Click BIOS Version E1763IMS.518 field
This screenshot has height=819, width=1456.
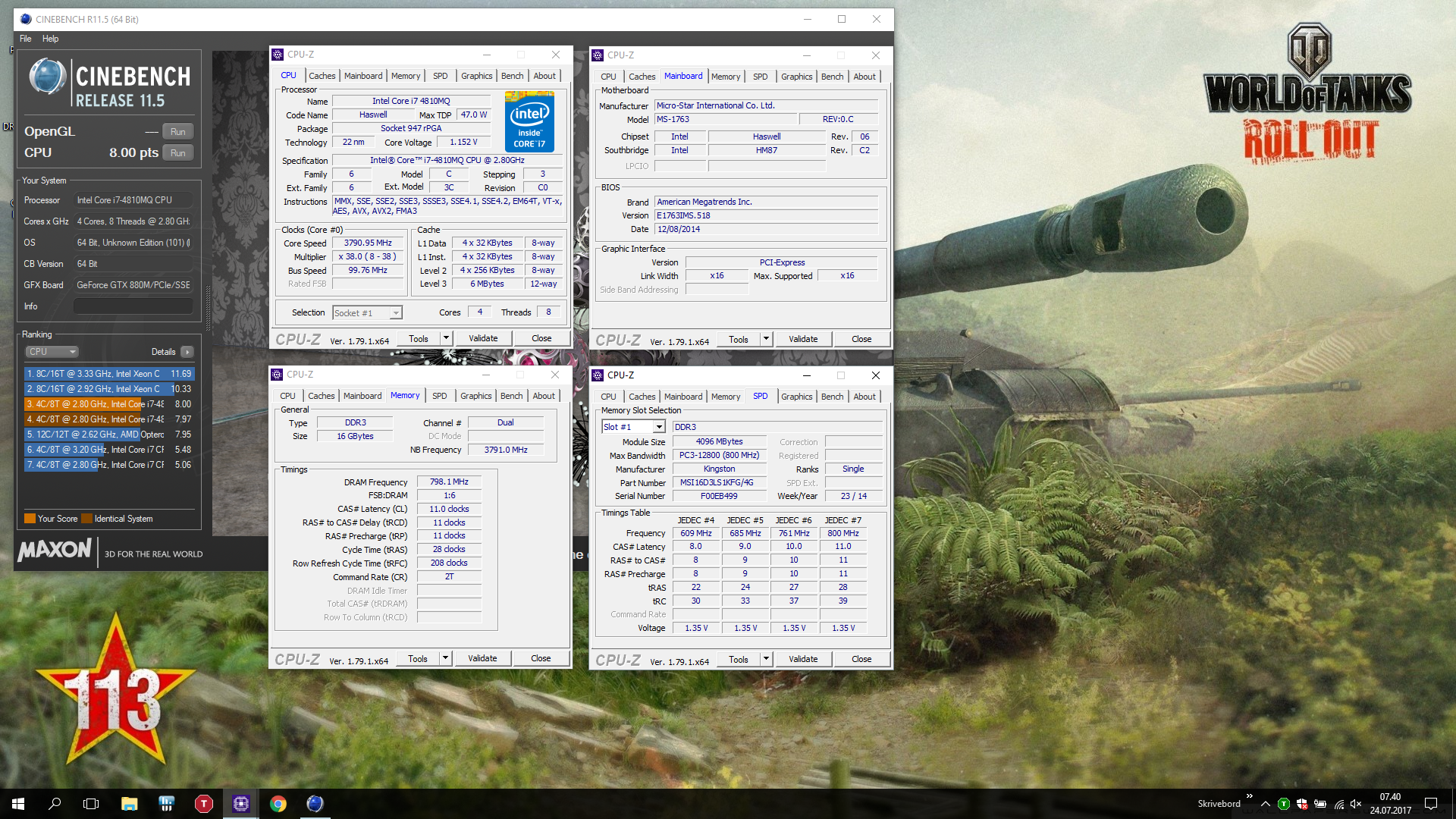click(766, 215)
